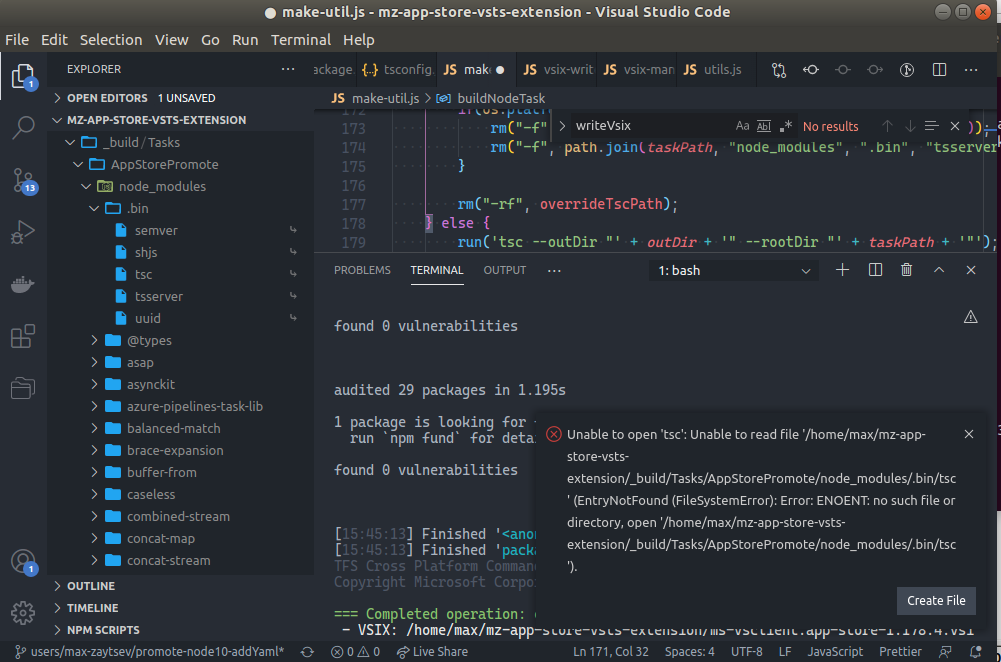Select the Search icon in the activity bar
The height and width of the screenshot is (662, 1001).
[24, 128]
